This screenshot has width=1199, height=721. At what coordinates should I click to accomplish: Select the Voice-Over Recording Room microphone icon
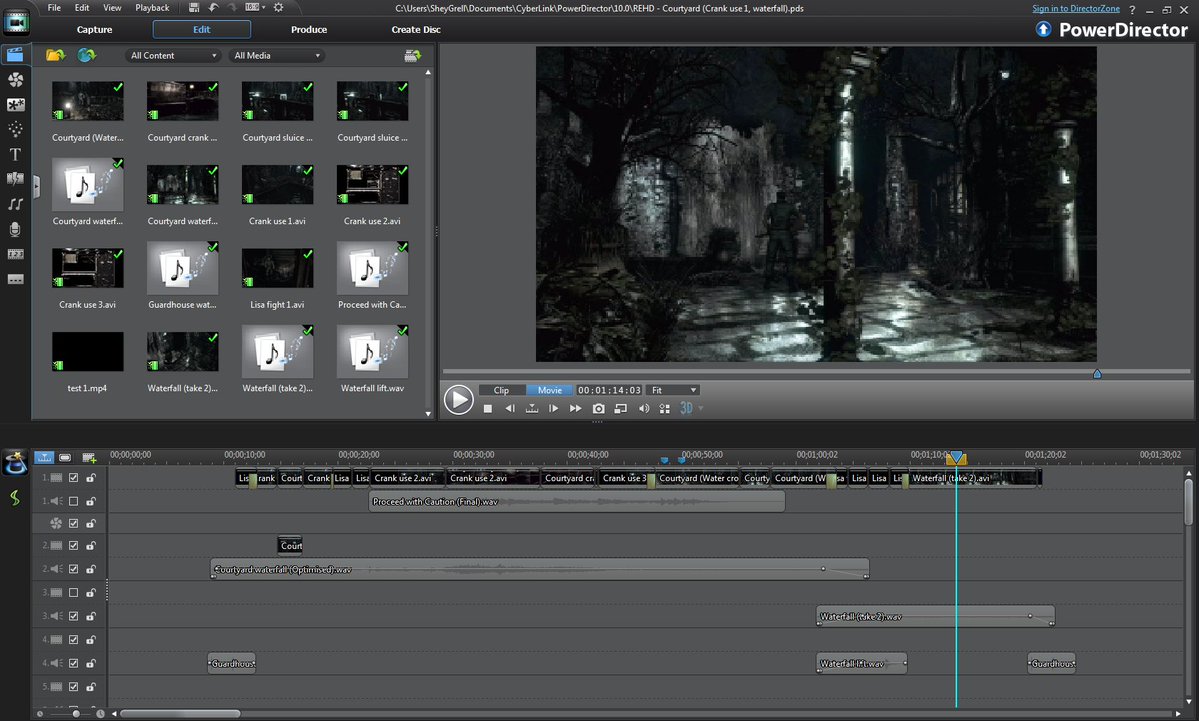click(x=15, y=228)
